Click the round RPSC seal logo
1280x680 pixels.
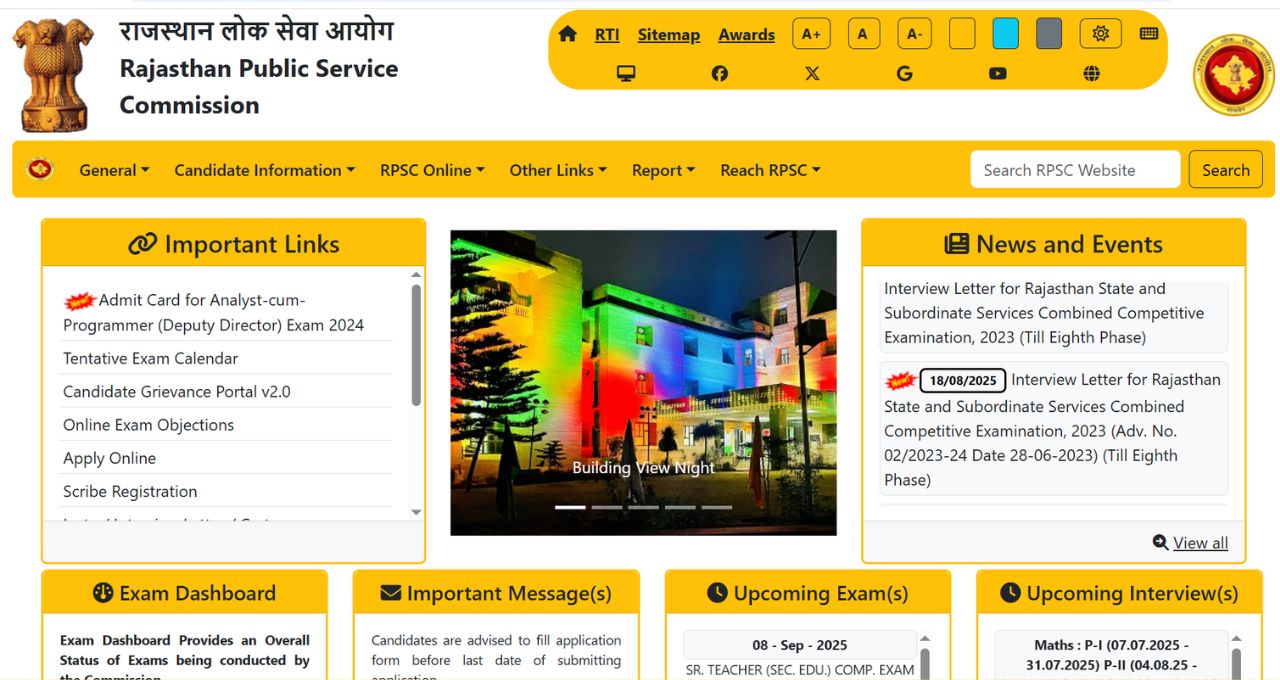pyautogui.click(x=1234, y=74)
